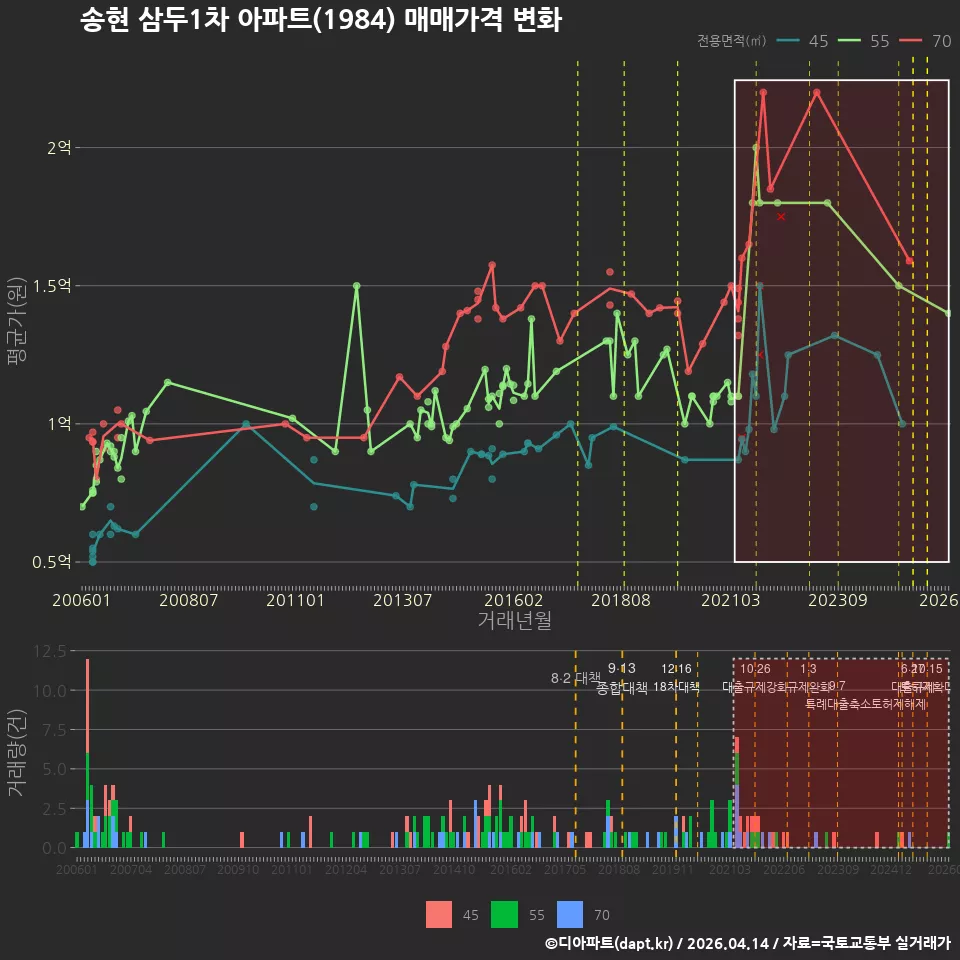The height and width of the screenshot is (960, 960).
Task: Click the tallest volume bar at 200601
Action: 88,753
